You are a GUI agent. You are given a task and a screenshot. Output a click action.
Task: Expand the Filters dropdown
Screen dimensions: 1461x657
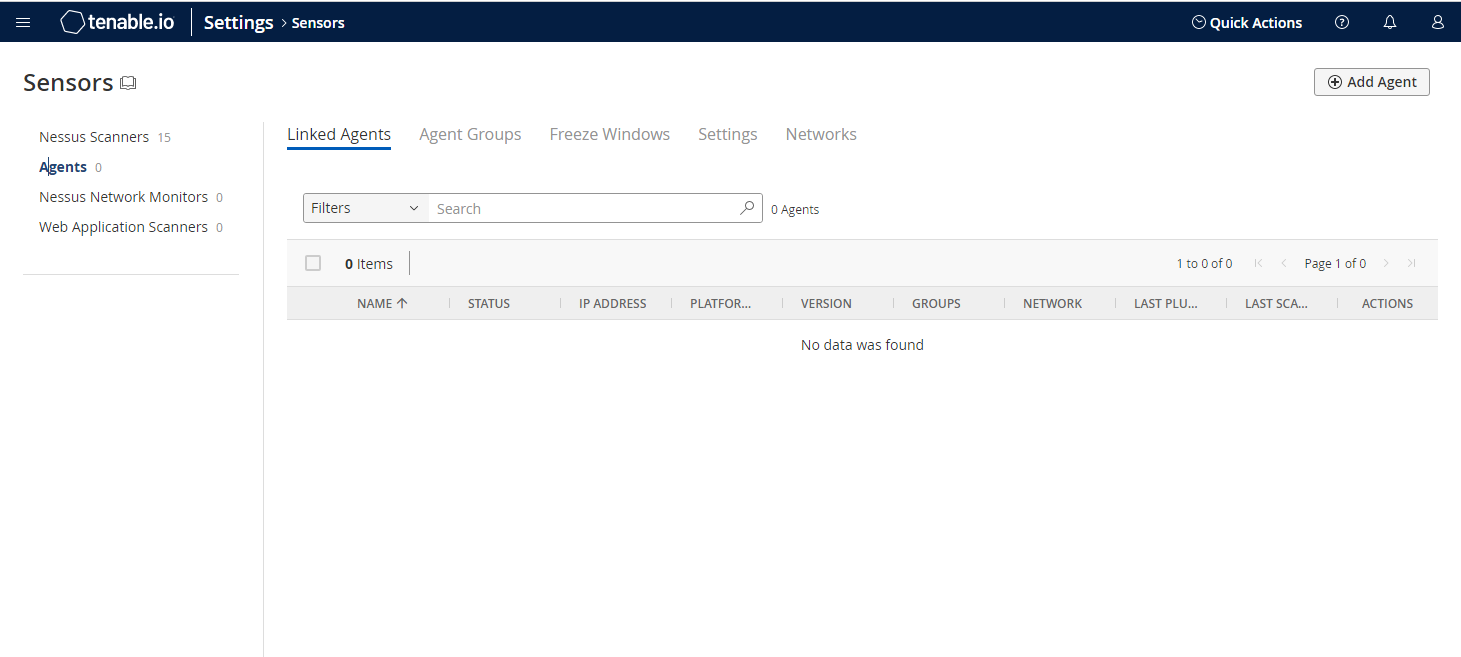tap(366, 208)
